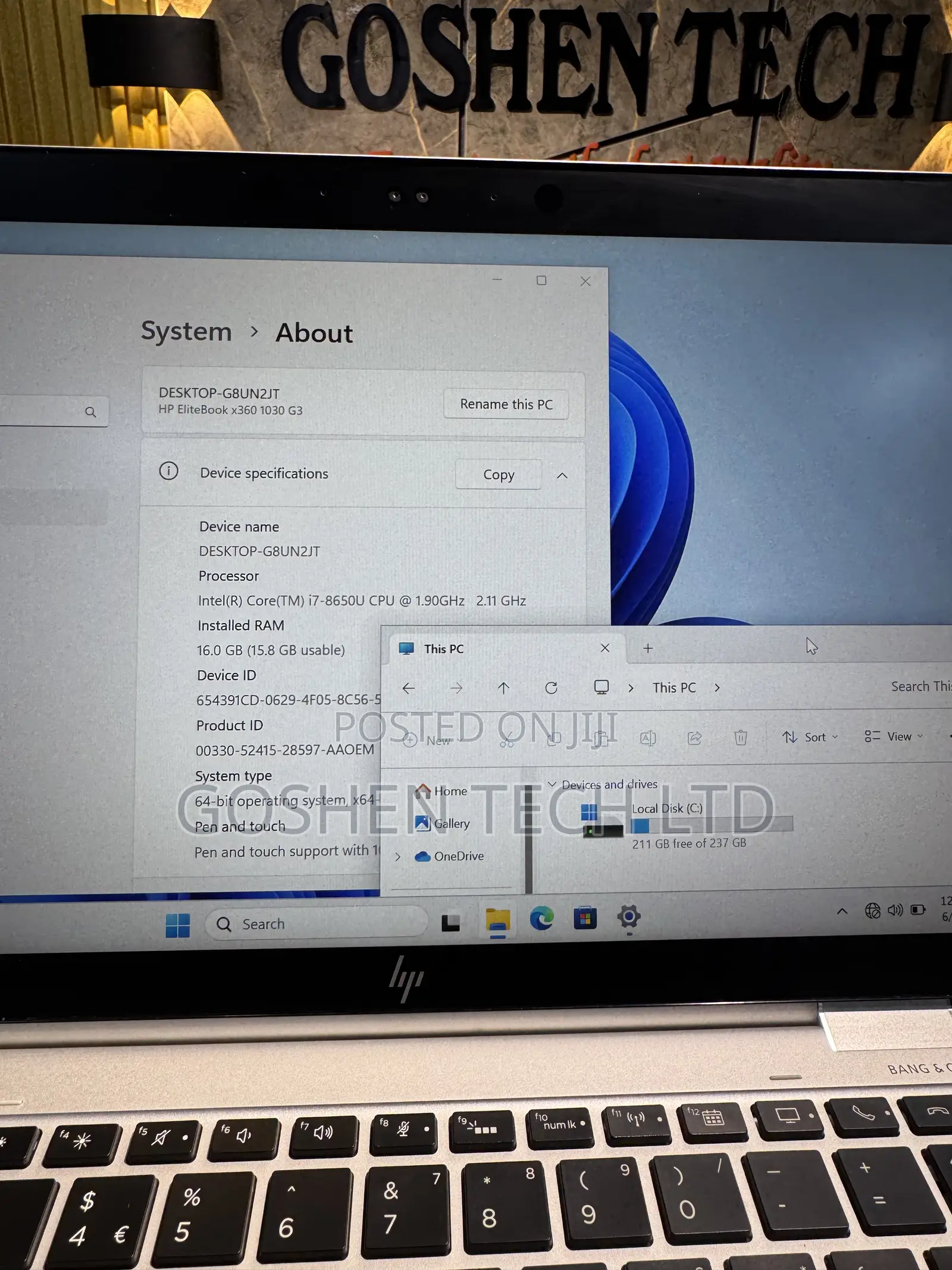Maximize the Settings window
The height and width of the screenshot is (1270, 952).
541,280
